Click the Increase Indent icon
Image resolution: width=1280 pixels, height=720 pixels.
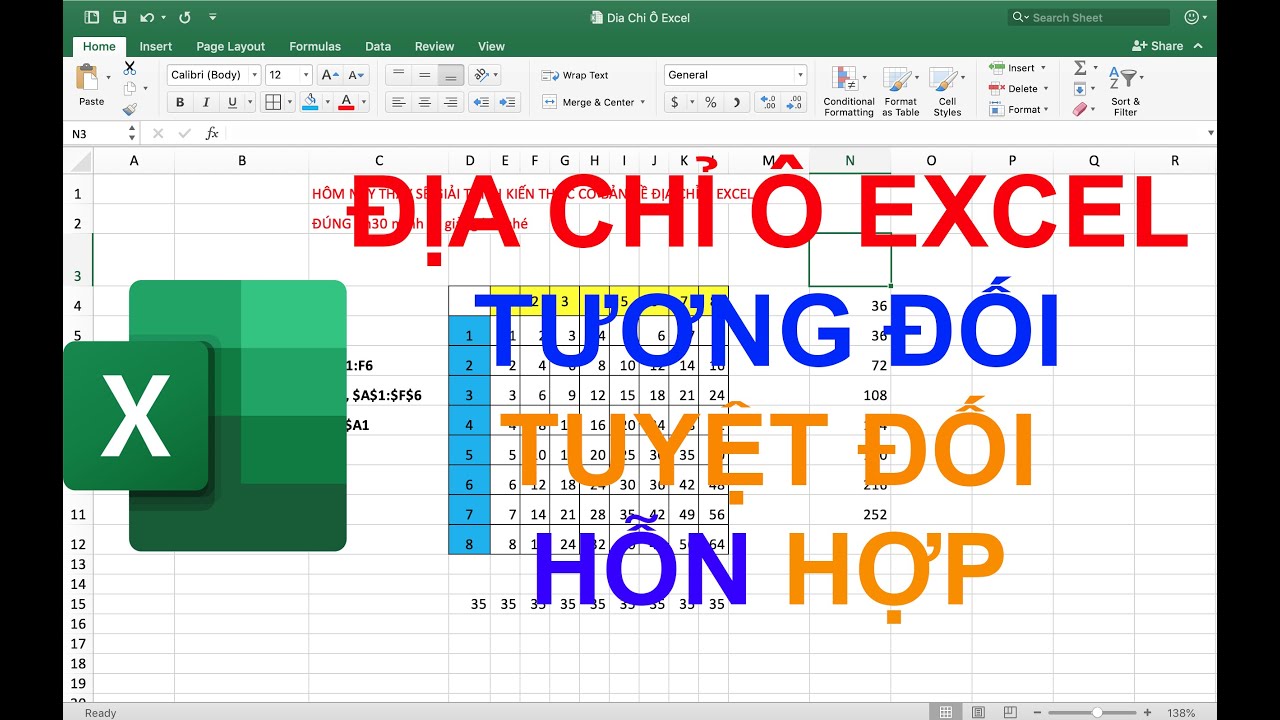508,102
